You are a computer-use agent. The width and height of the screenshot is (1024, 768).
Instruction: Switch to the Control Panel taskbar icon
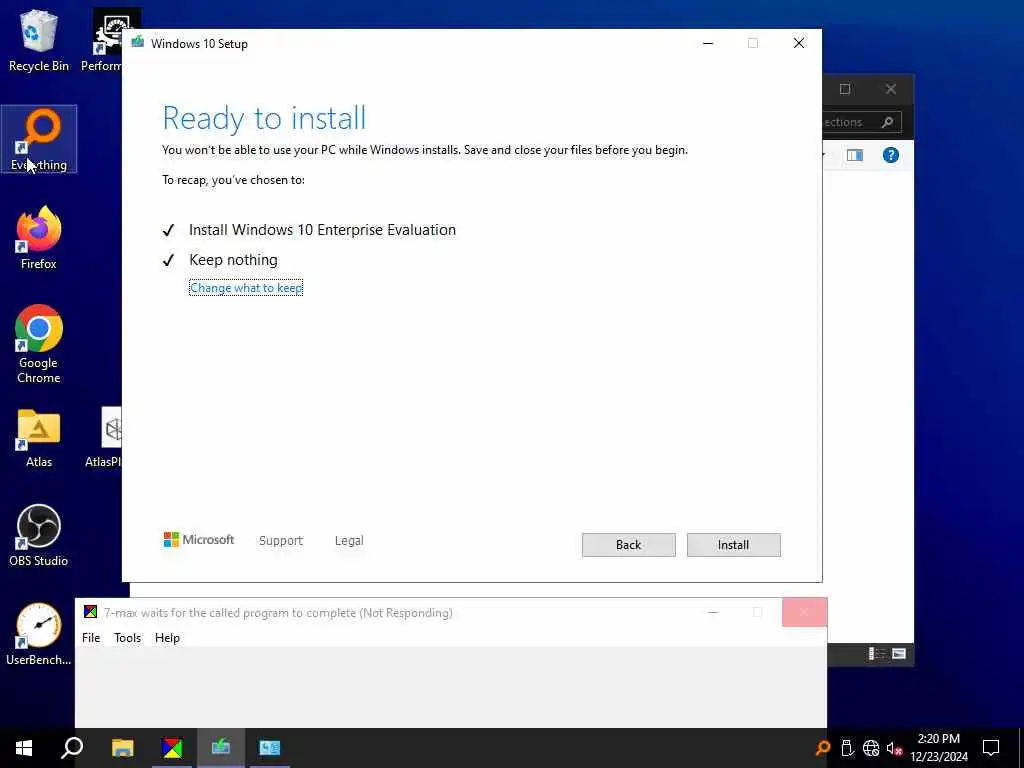coord(270,748)
